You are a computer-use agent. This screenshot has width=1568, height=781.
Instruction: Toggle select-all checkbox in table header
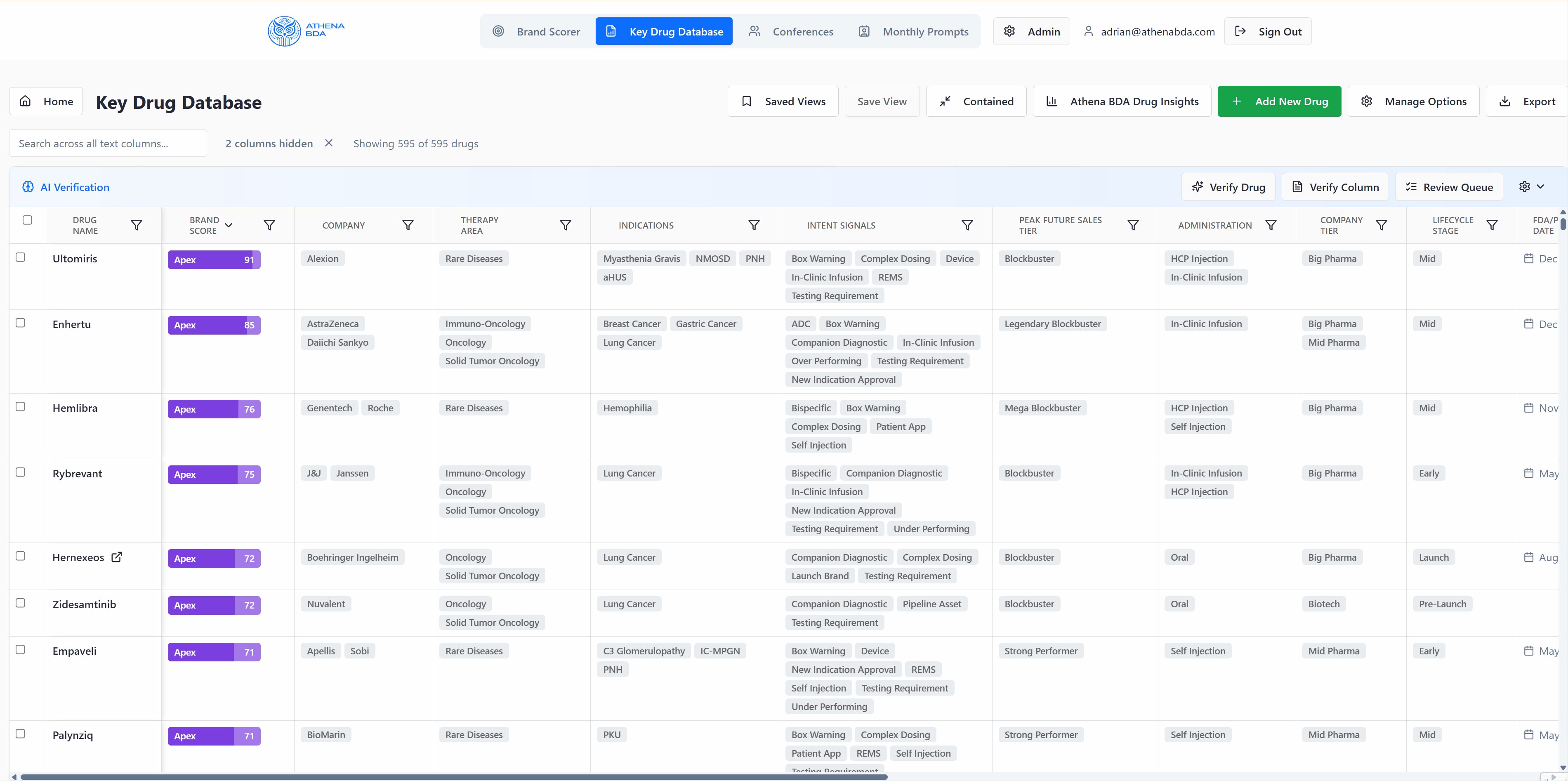27,220
